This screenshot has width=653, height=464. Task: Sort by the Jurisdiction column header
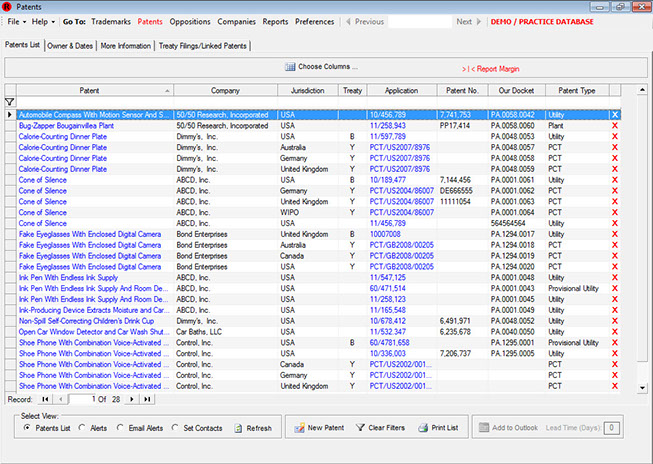tap(307, 90)
